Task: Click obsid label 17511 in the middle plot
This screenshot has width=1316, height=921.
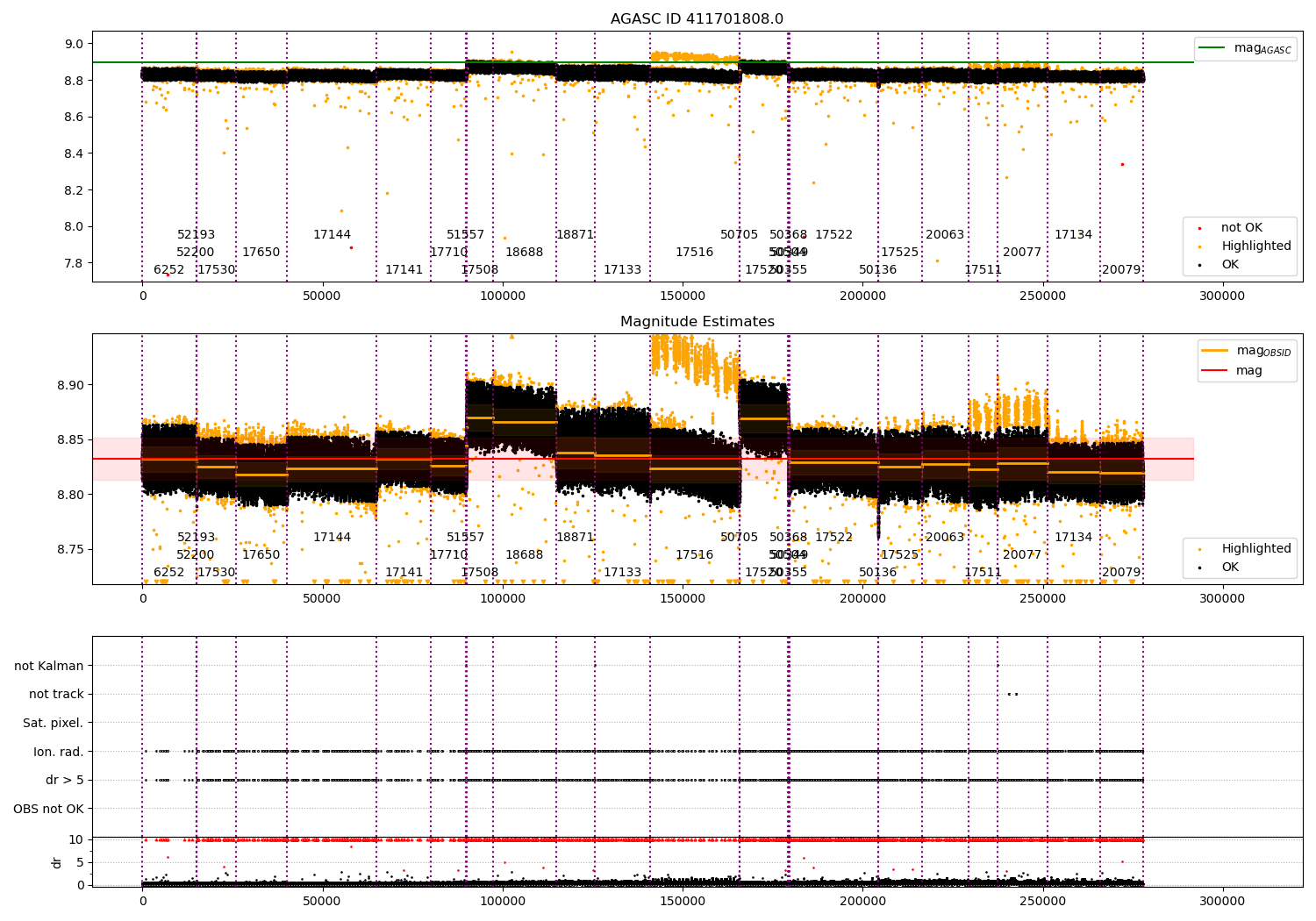Action: [983, 573]
